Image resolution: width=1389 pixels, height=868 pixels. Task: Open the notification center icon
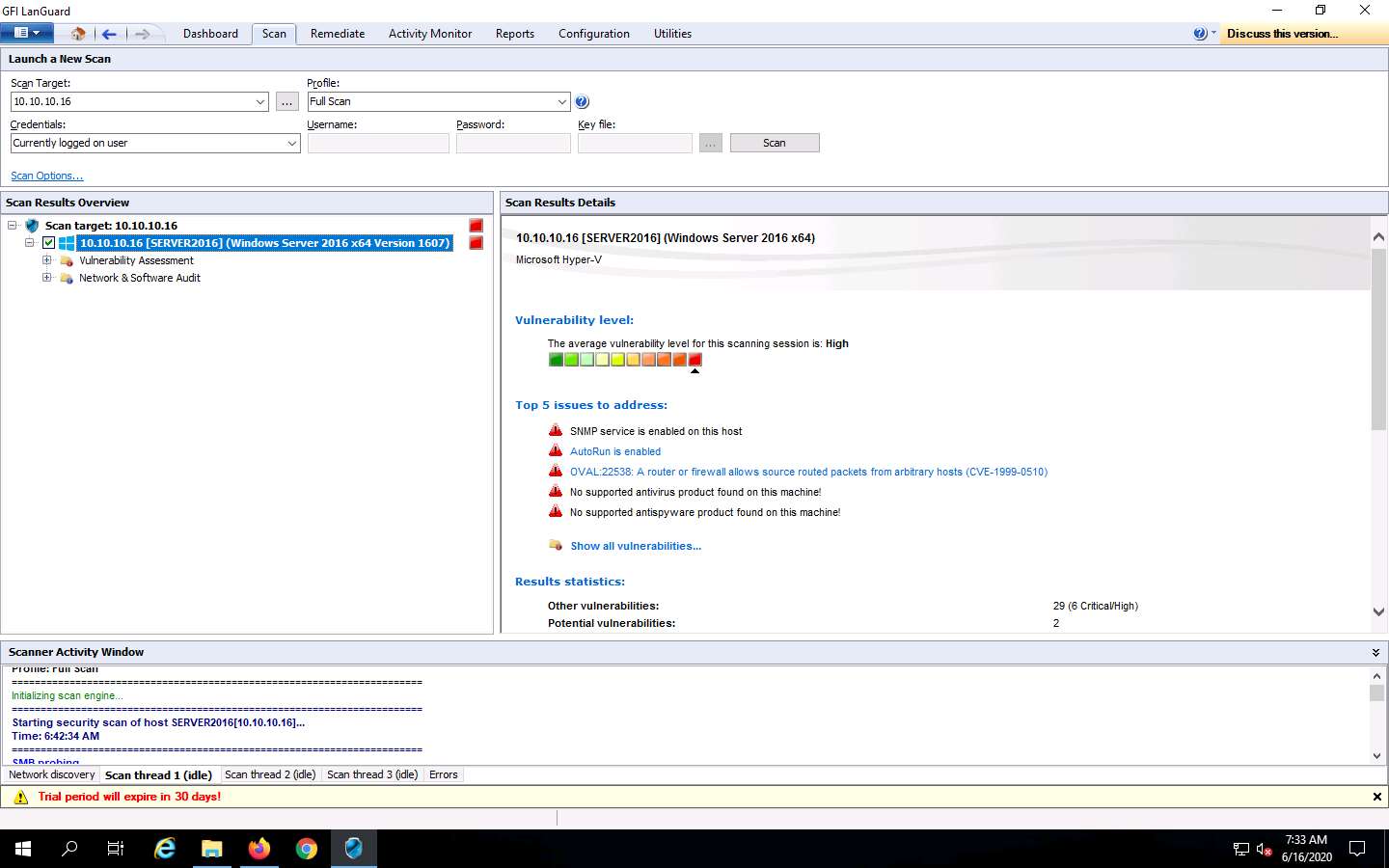coord(1357,849)
